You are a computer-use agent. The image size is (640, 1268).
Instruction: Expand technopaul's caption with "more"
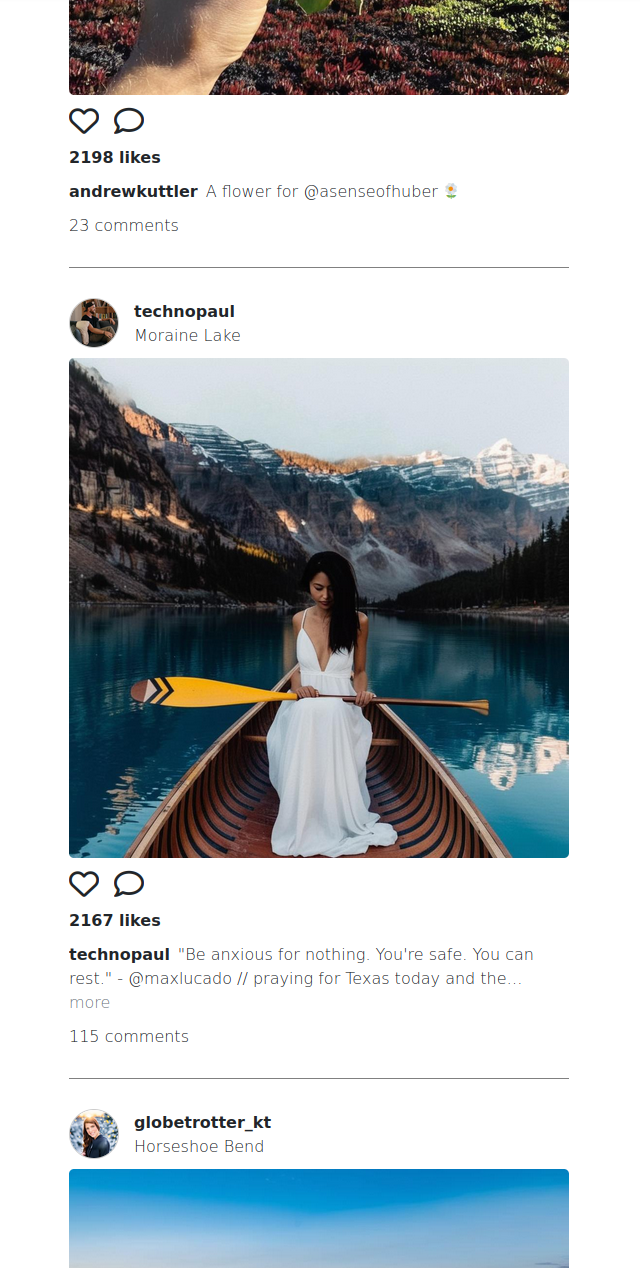[x=89, y=1002]
